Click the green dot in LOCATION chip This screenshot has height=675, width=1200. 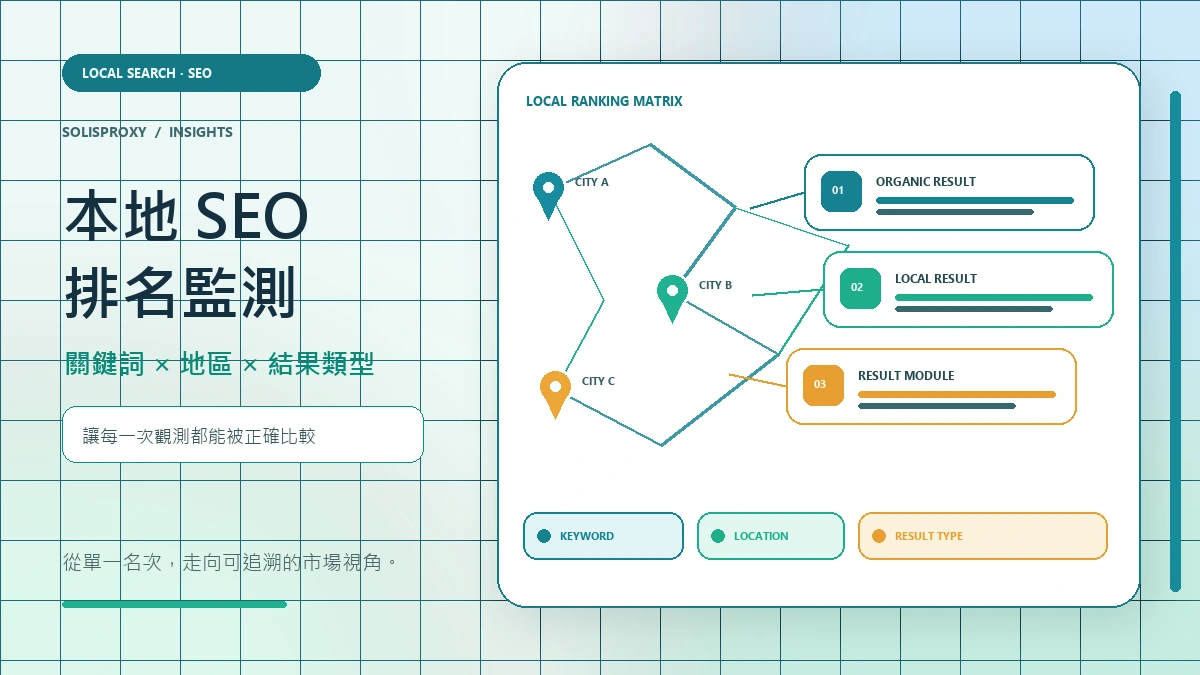pos(718,536)
